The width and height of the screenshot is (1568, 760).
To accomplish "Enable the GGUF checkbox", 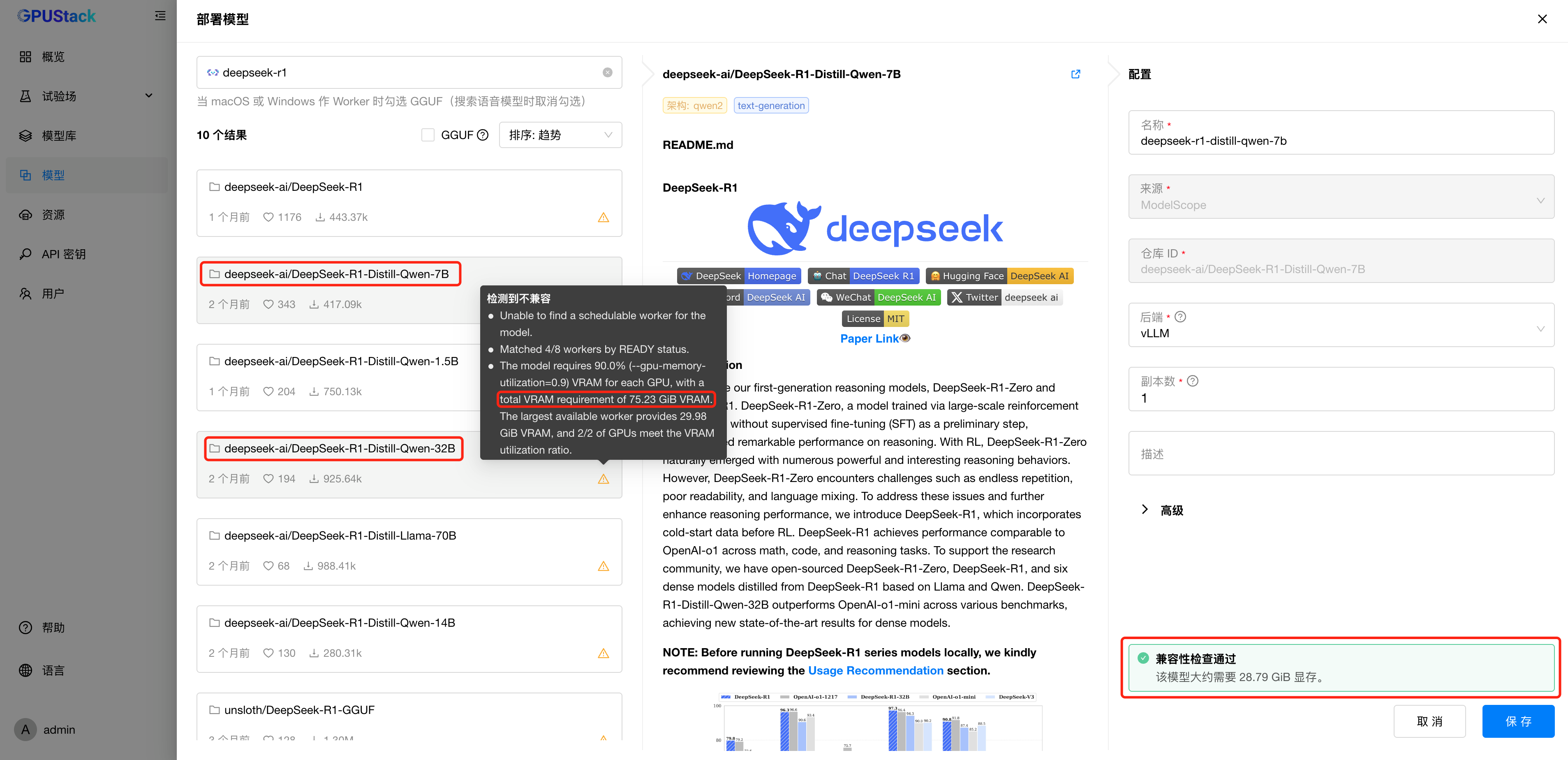I will pyautogui.click(x=428, y=135).
